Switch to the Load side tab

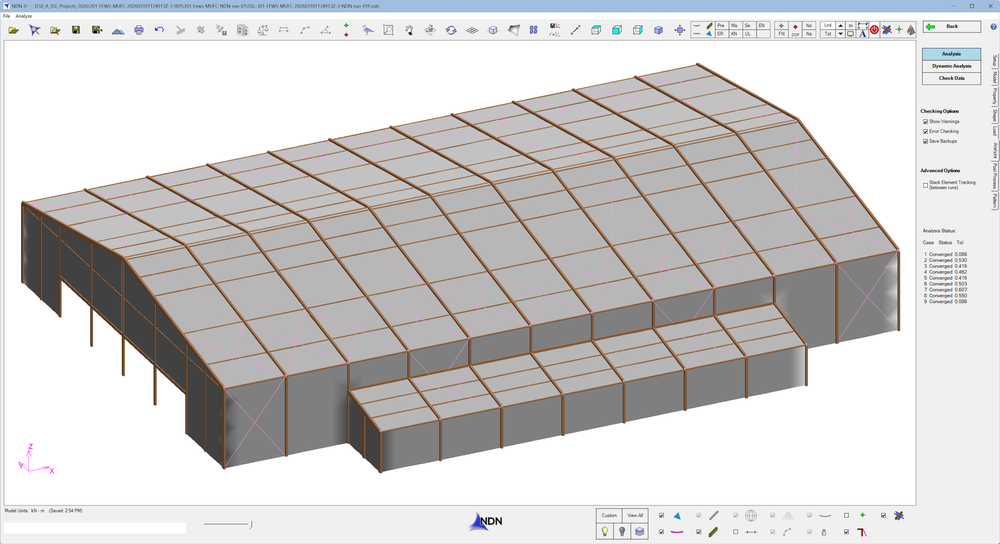point(994,129)
